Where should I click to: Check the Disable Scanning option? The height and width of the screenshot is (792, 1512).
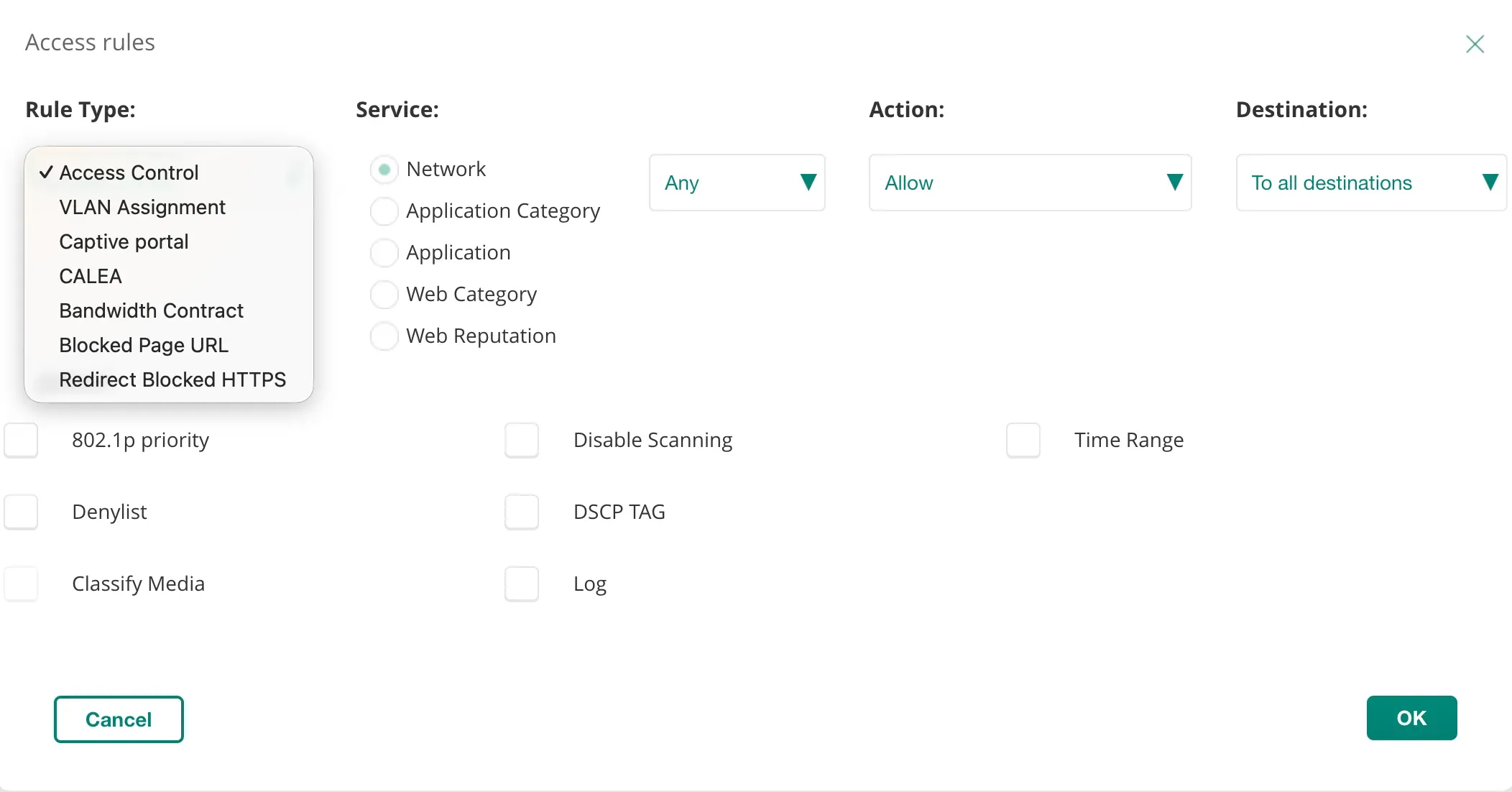[x=522, y=440]
